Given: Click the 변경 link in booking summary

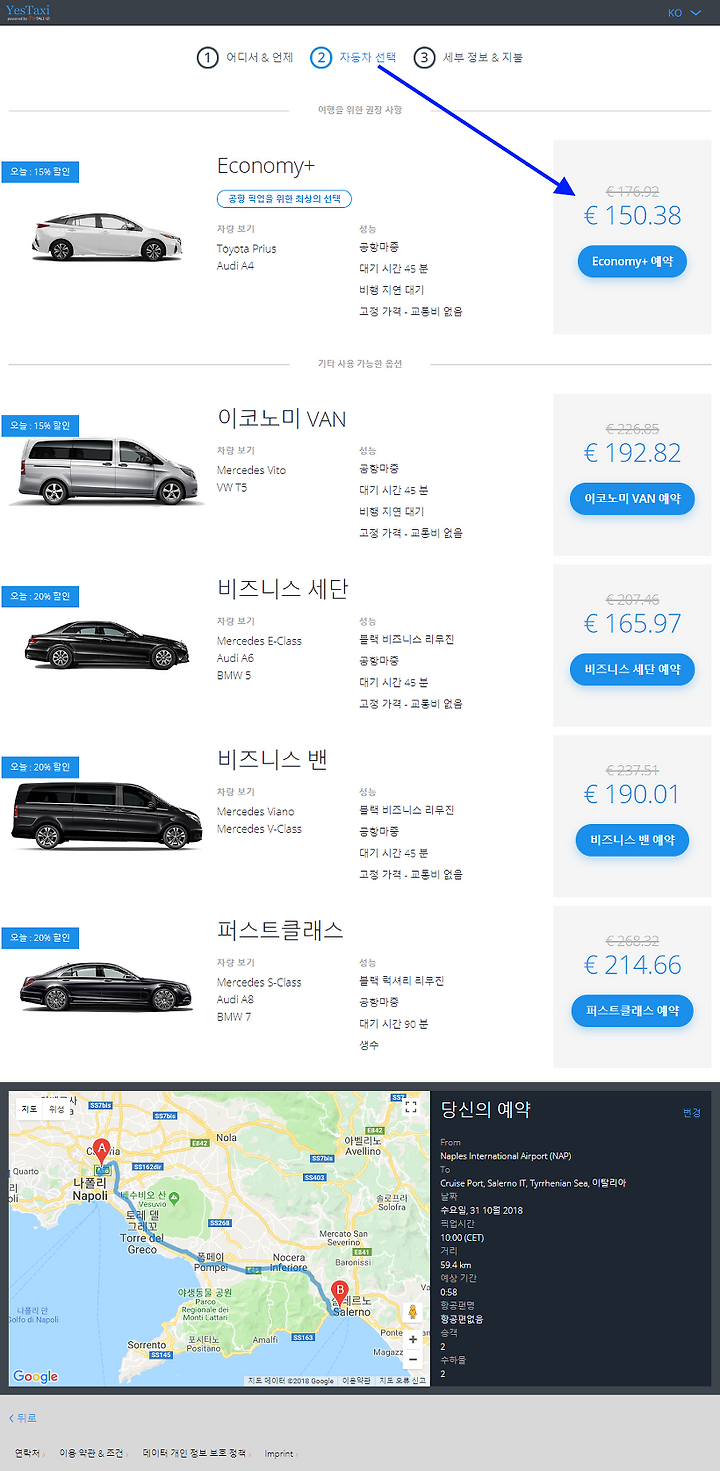Looking at the screenshot, I should pos(692,1112).
